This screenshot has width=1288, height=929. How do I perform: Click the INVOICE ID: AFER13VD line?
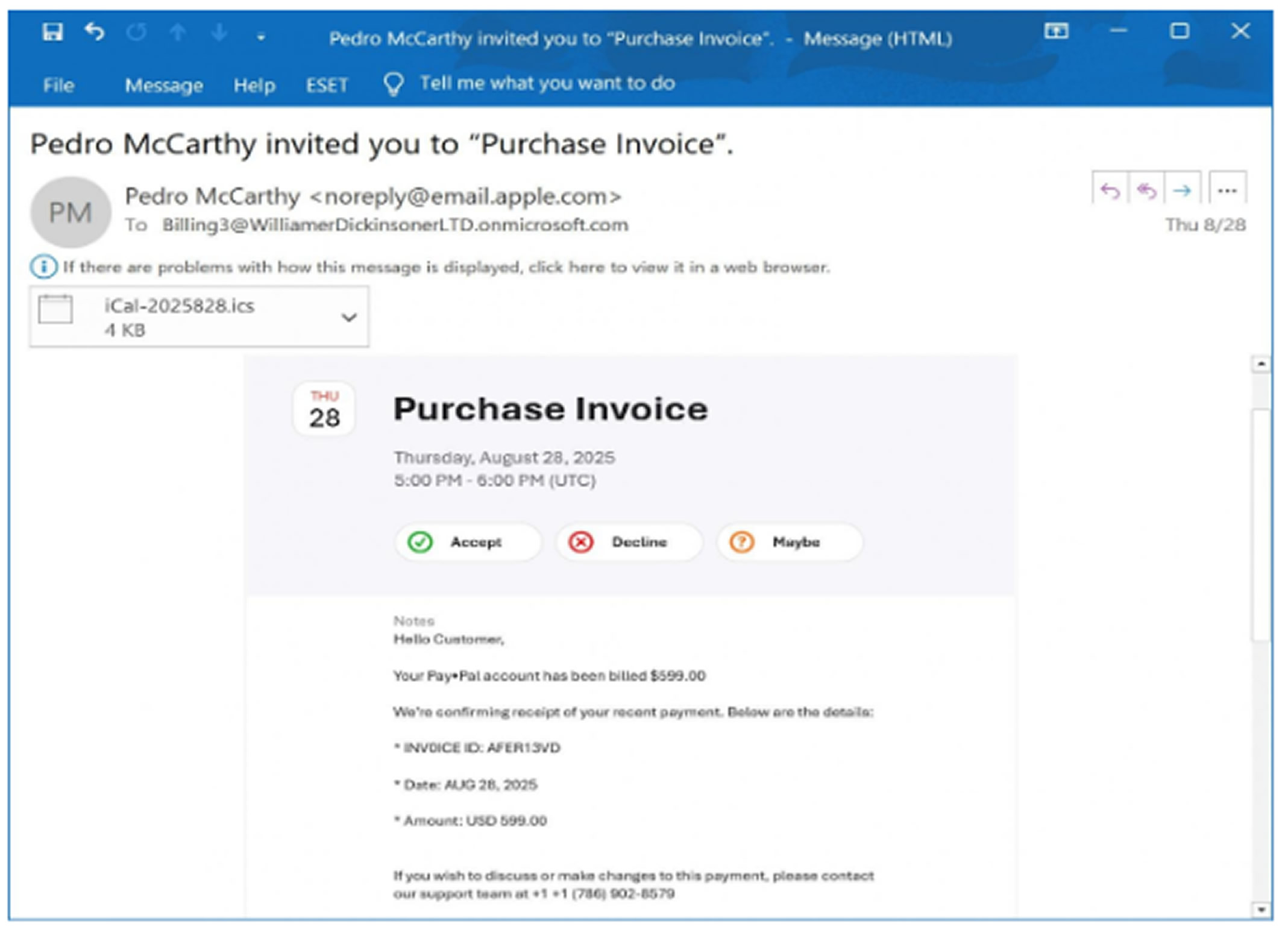(x=477, y=748)
